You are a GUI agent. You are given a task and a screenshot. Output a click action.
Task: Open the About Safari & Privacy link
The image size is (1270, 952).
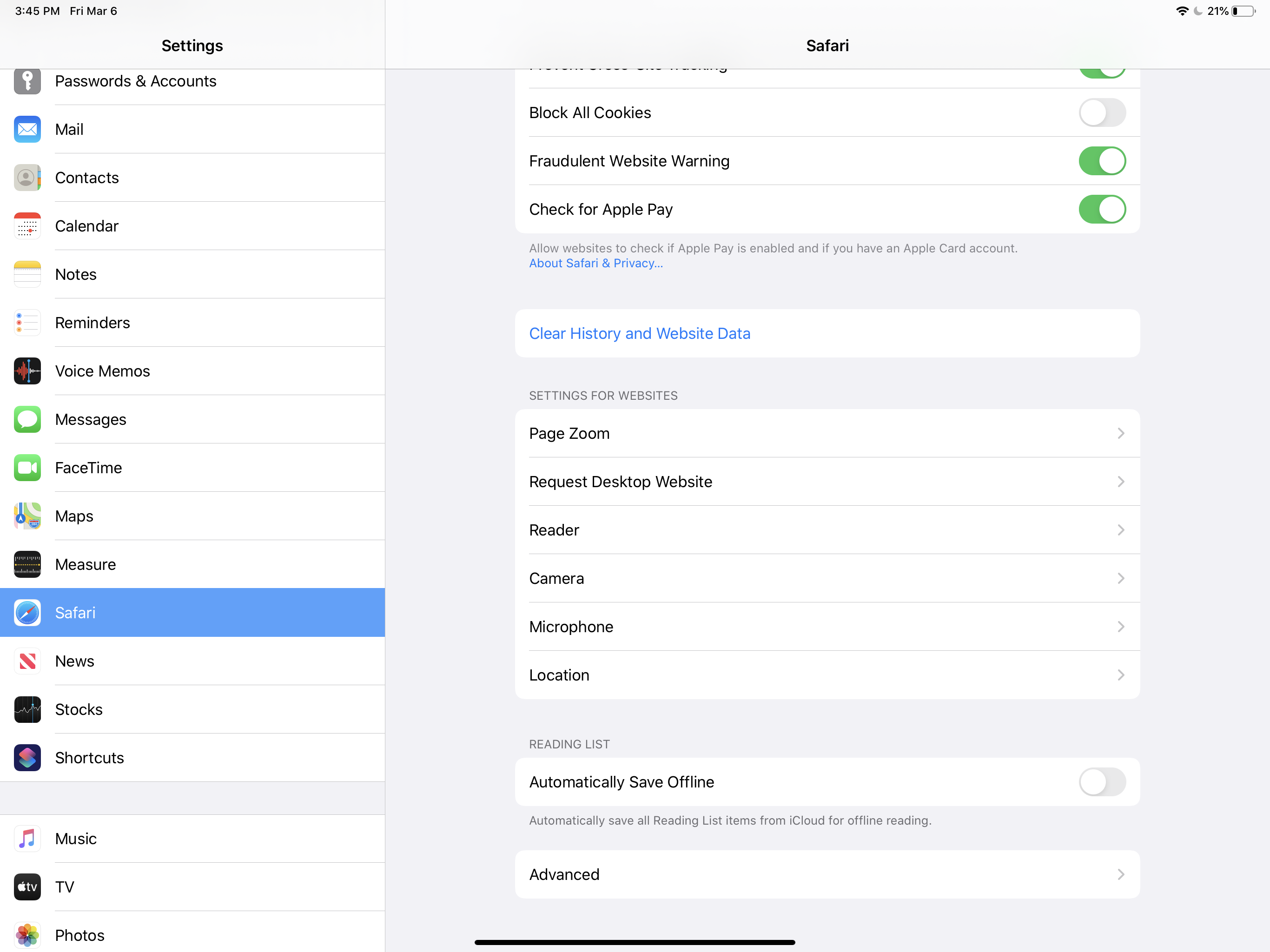595,263
